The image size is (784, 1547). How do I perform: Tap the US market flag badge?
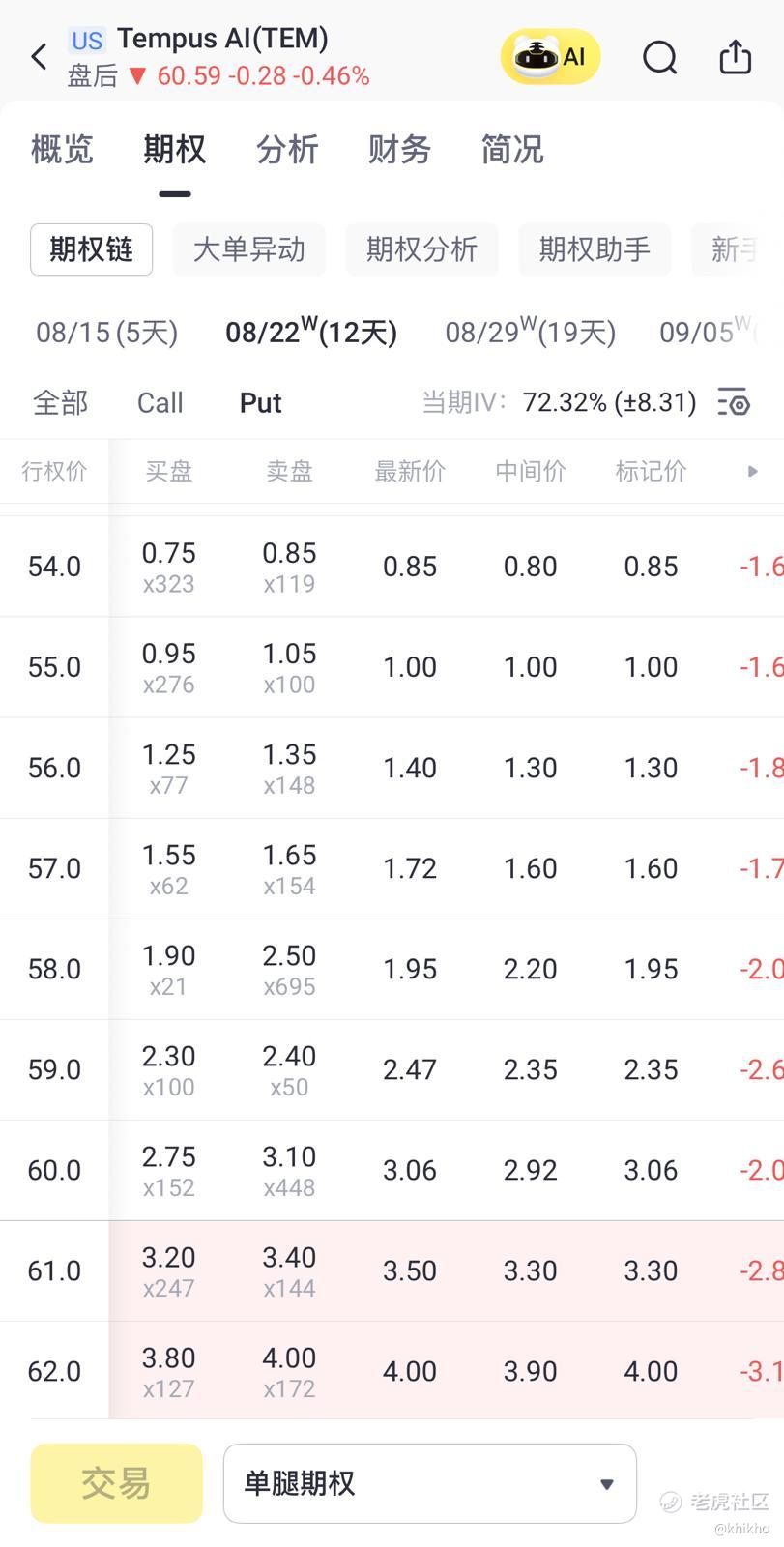point(86,41)
